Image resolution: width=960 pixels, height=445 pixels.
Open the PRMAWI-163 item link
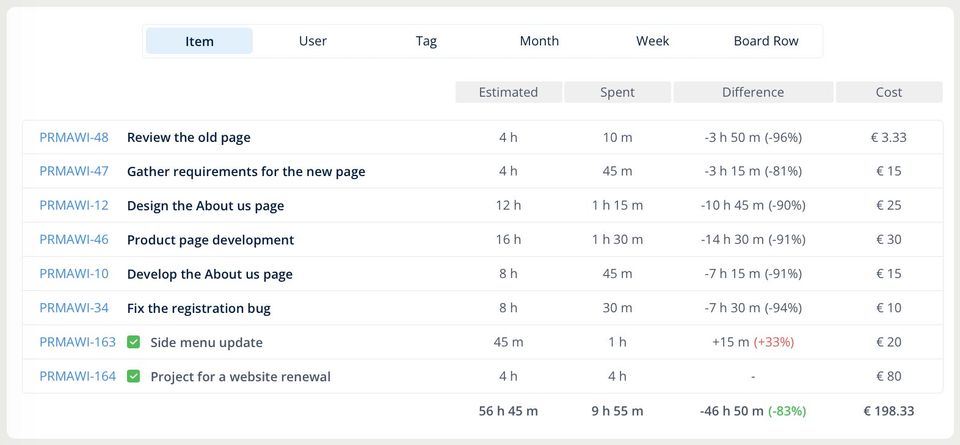click(77, 342)
